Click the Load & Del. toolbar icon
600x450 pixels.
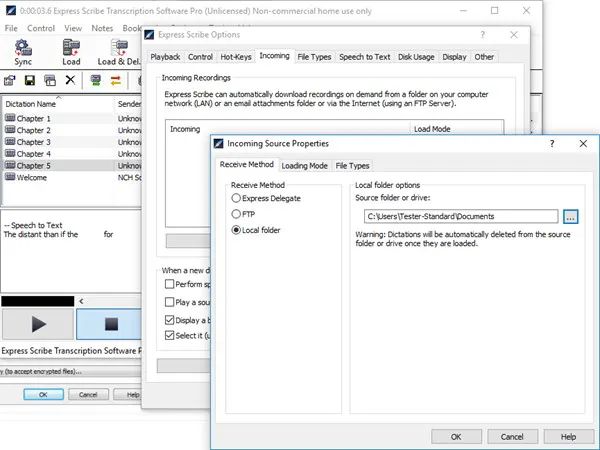119,52
